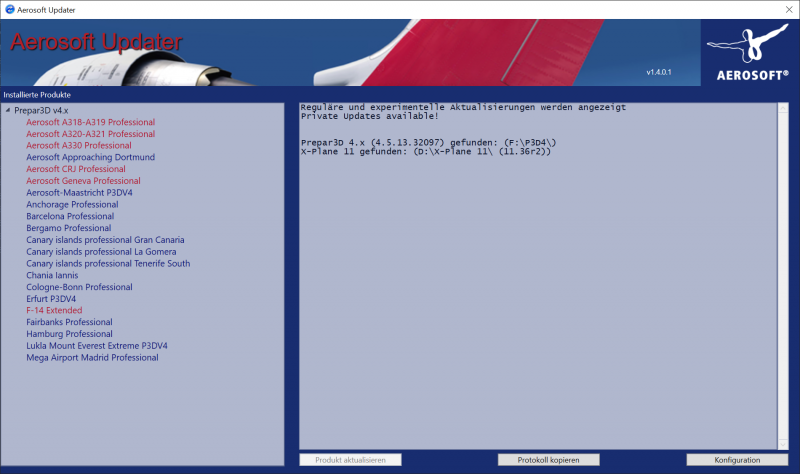The image size is (800, 474).
Task: Select F-14 Extended in product list
Action: 54,310
